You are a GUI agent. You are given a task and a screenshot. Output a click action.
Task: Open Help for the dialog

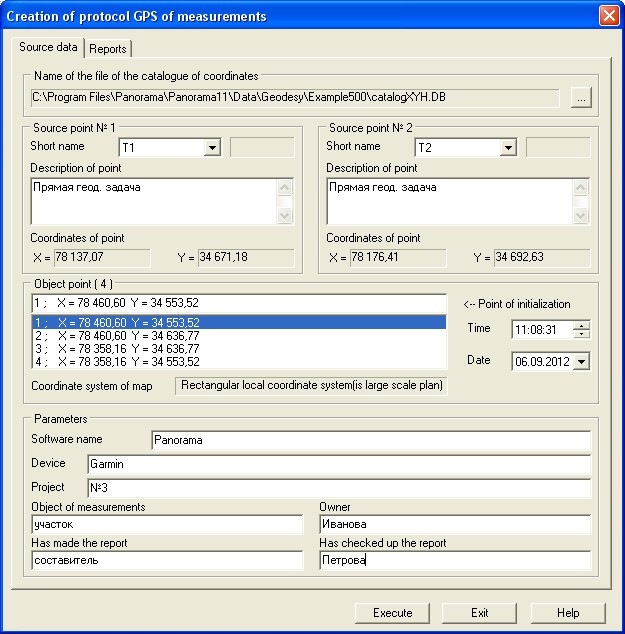point(568,613)
